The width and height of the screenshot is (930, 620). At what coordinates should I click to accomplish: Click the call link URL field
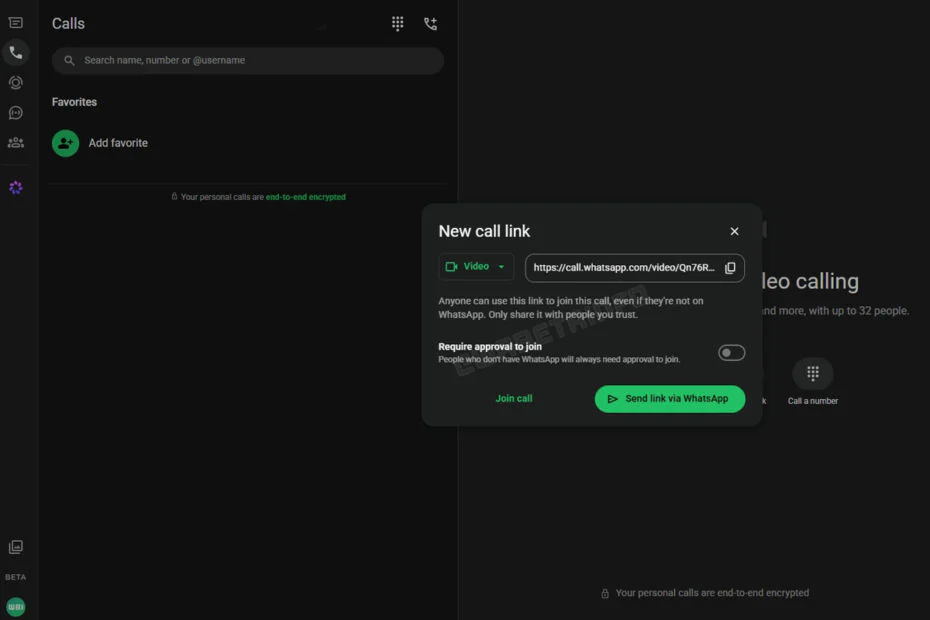pyautogui.click(x=635, y=268)
